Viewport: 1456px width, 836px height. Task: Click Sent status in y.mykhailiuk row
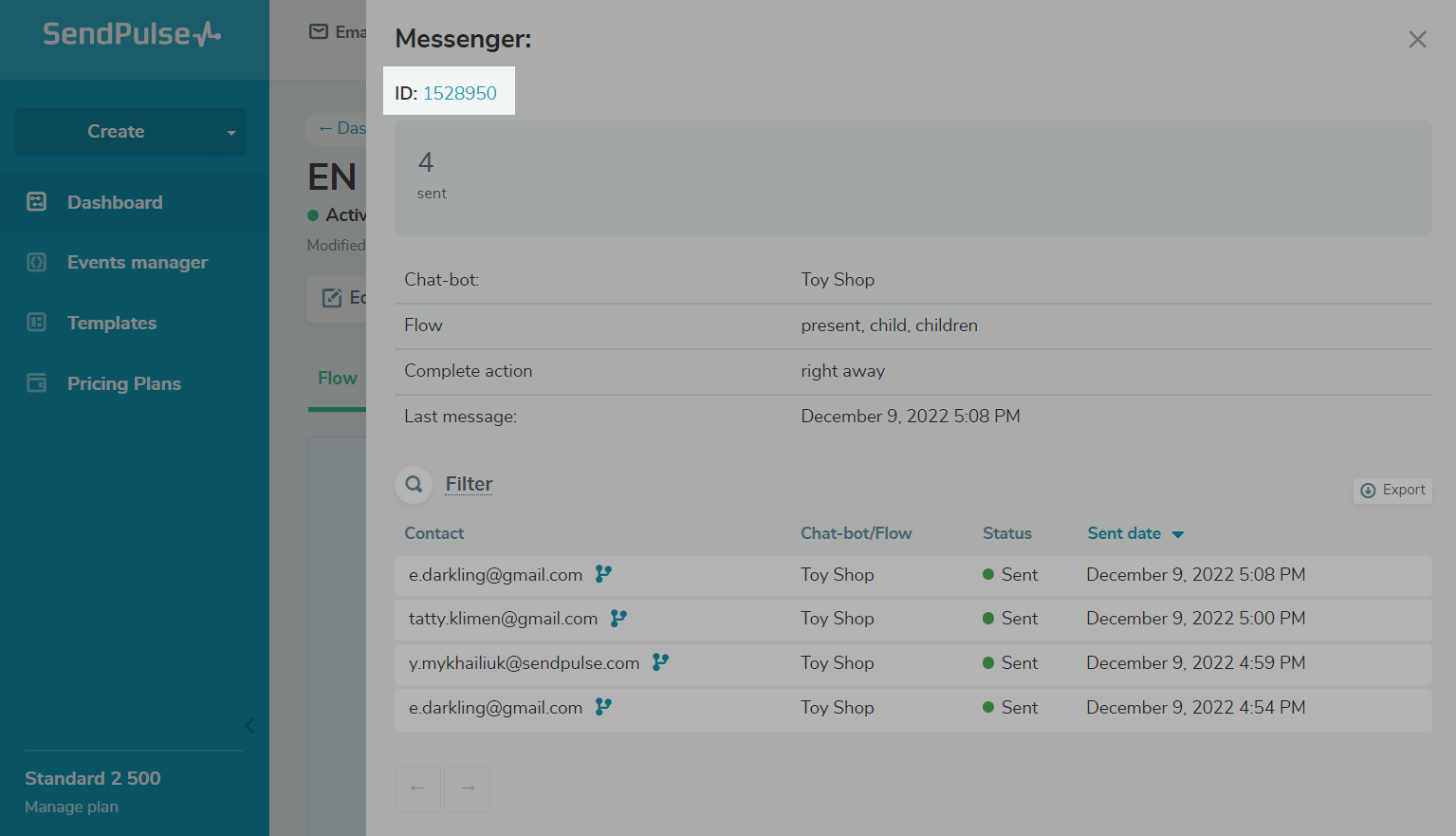(1011, 663)
